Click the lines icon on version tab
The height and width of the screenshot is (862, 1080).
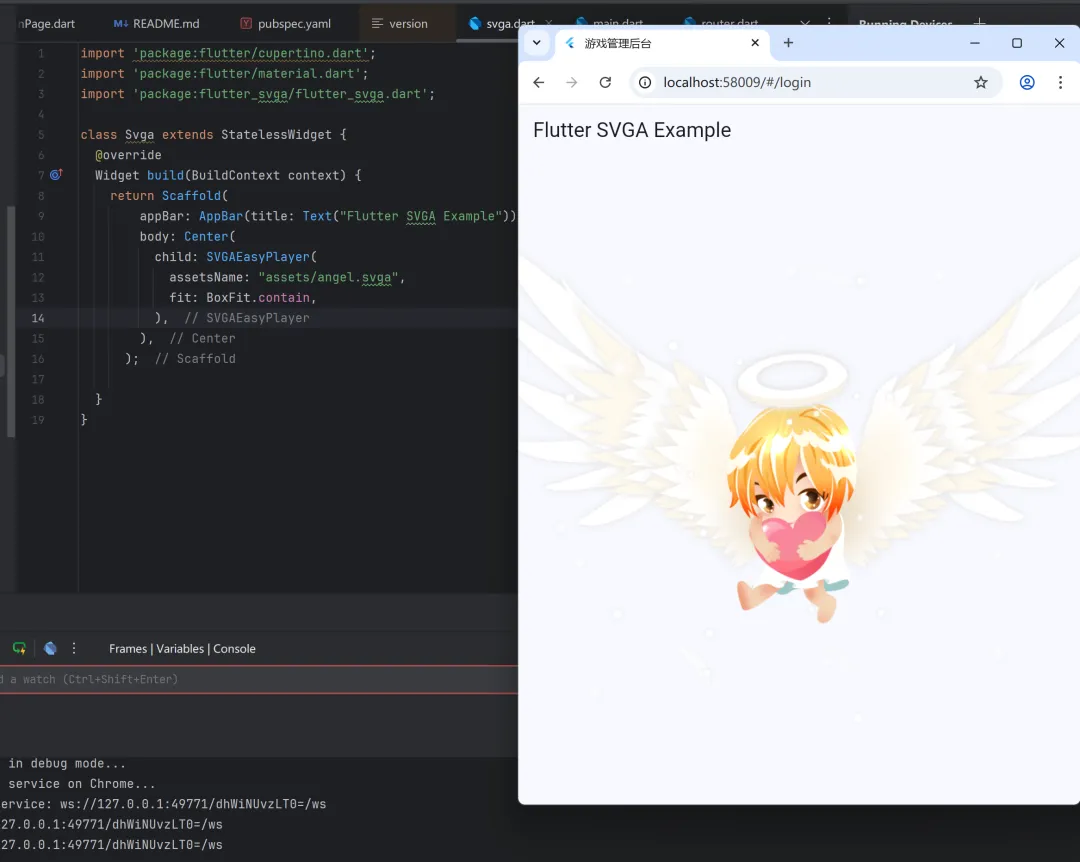pyautogui.click(x=377, y=23)
